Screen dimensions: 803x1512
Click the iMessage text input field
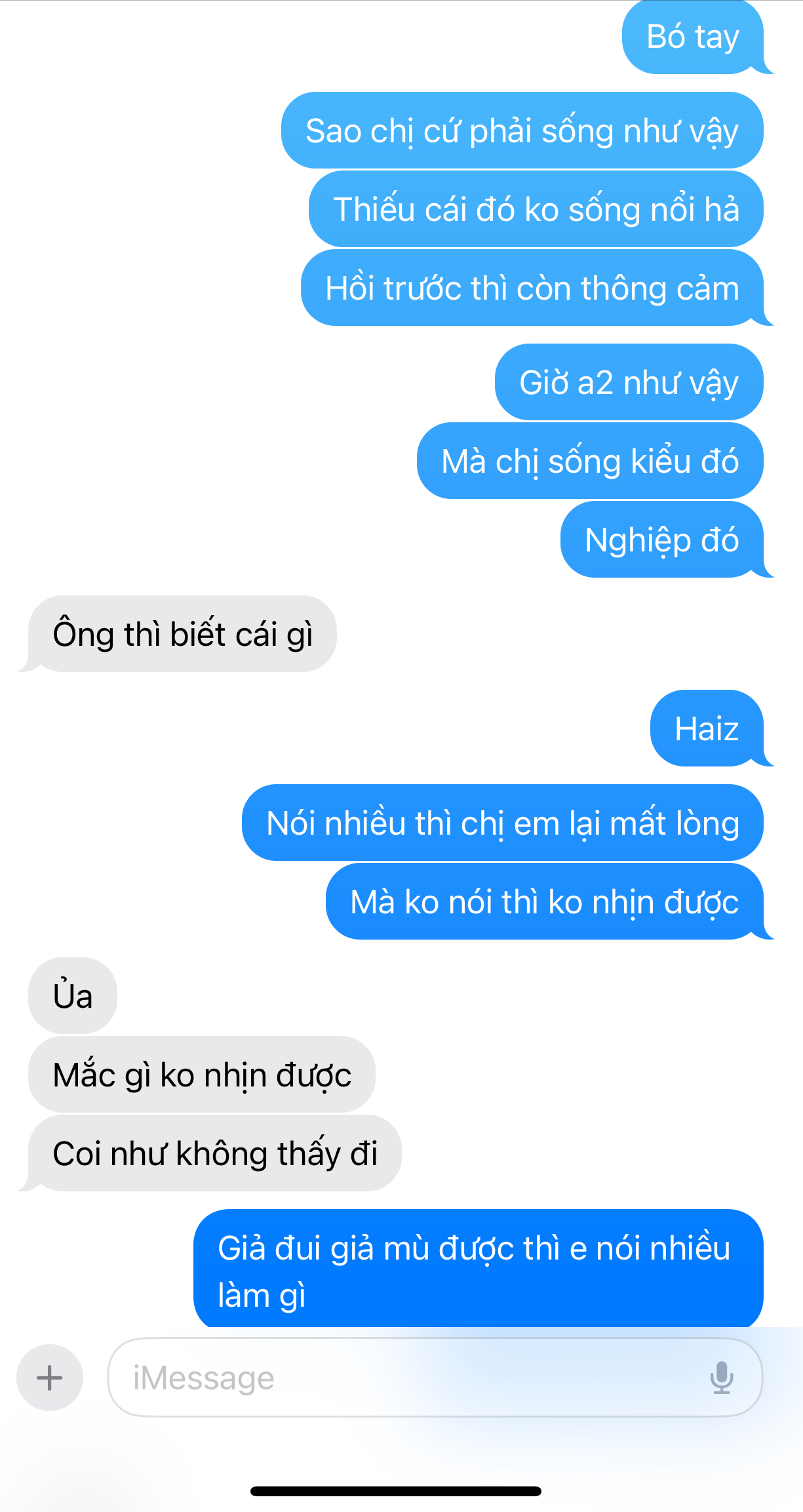(435, 1378)
